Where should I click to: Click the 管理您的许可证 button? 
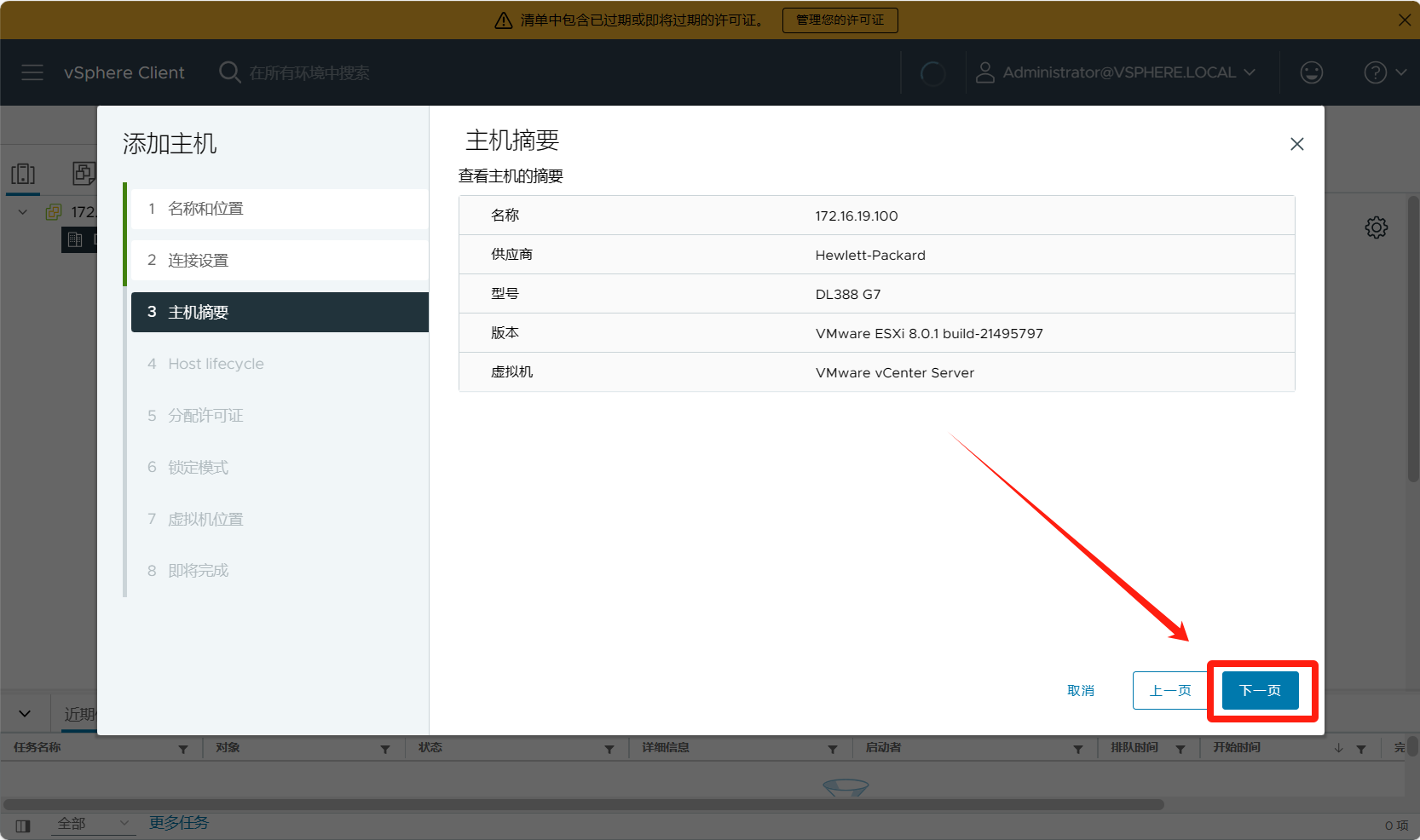[x=840, y=20]
